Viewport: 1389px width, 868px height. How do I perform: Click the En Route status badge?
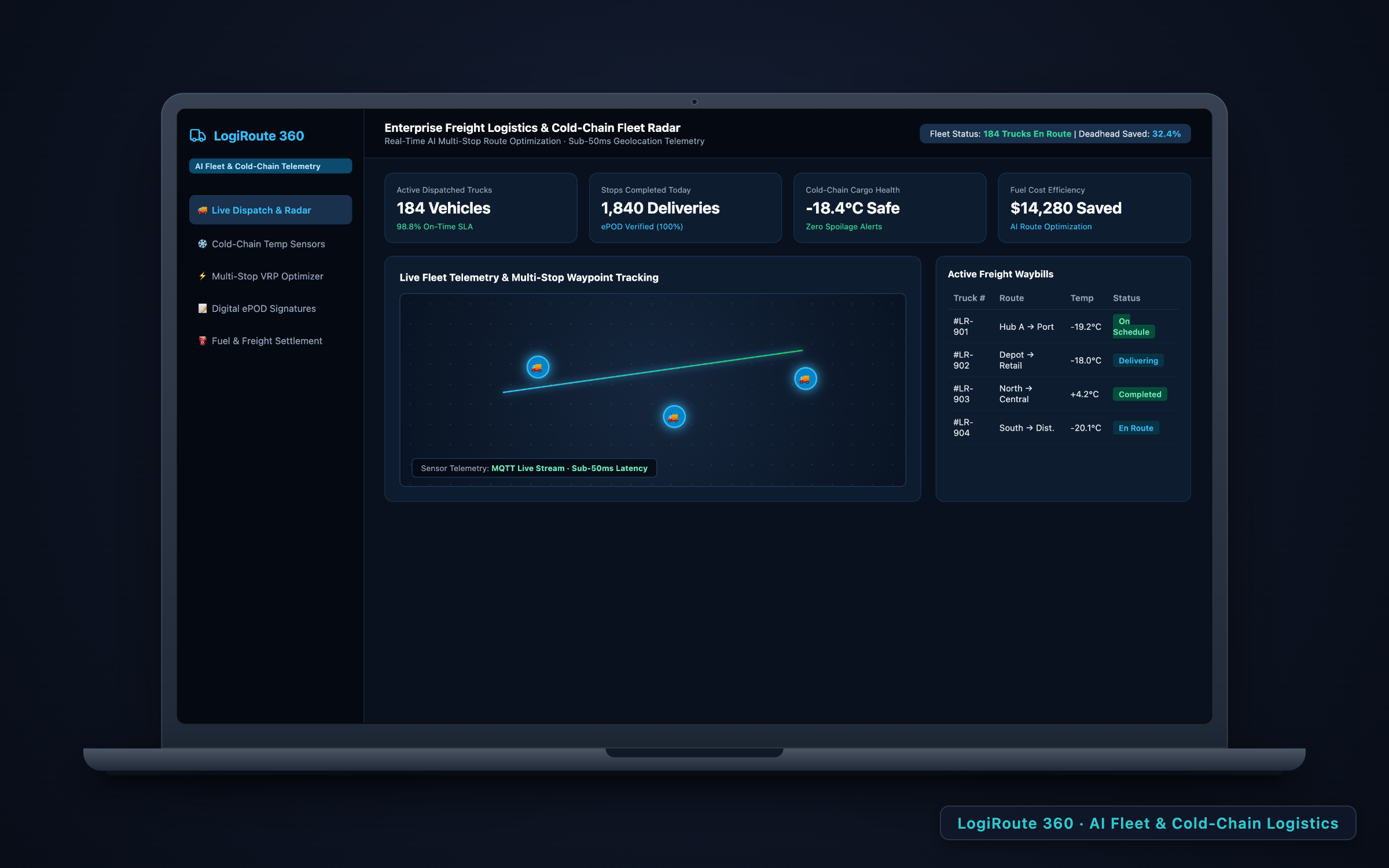click(1136, 428)
